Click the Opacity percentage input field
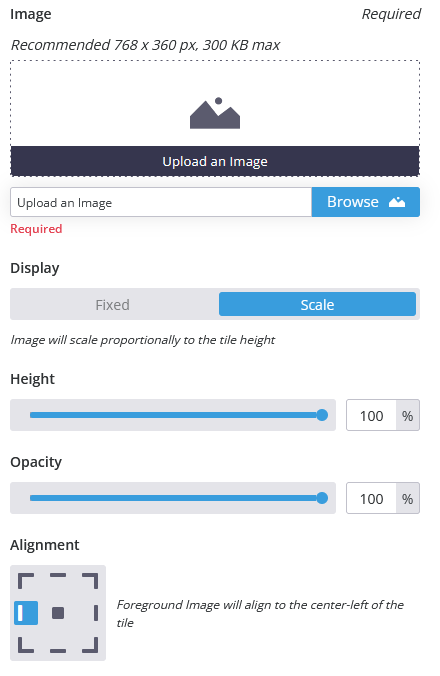Screen dimensions: 440x676 (x=371, y=498)
